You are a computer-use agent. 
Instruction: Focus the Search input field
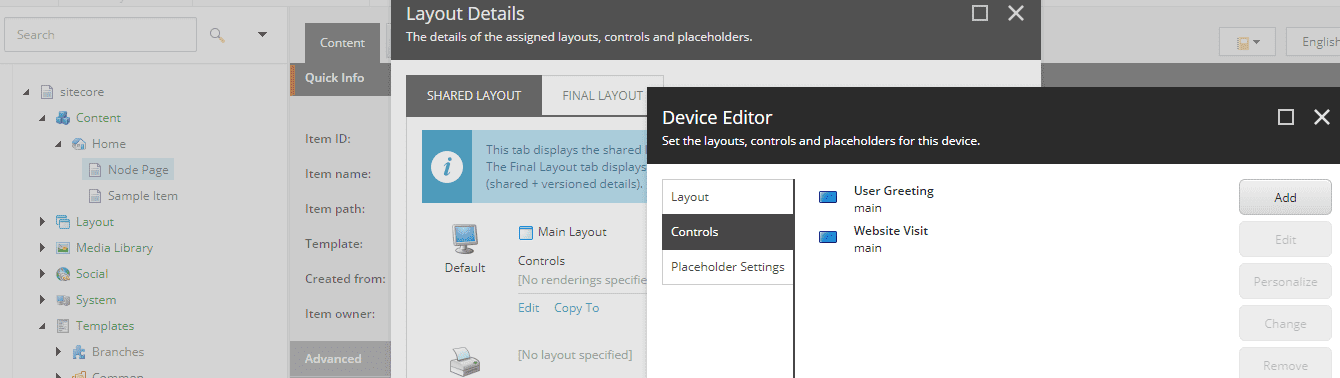coord(101,35)
